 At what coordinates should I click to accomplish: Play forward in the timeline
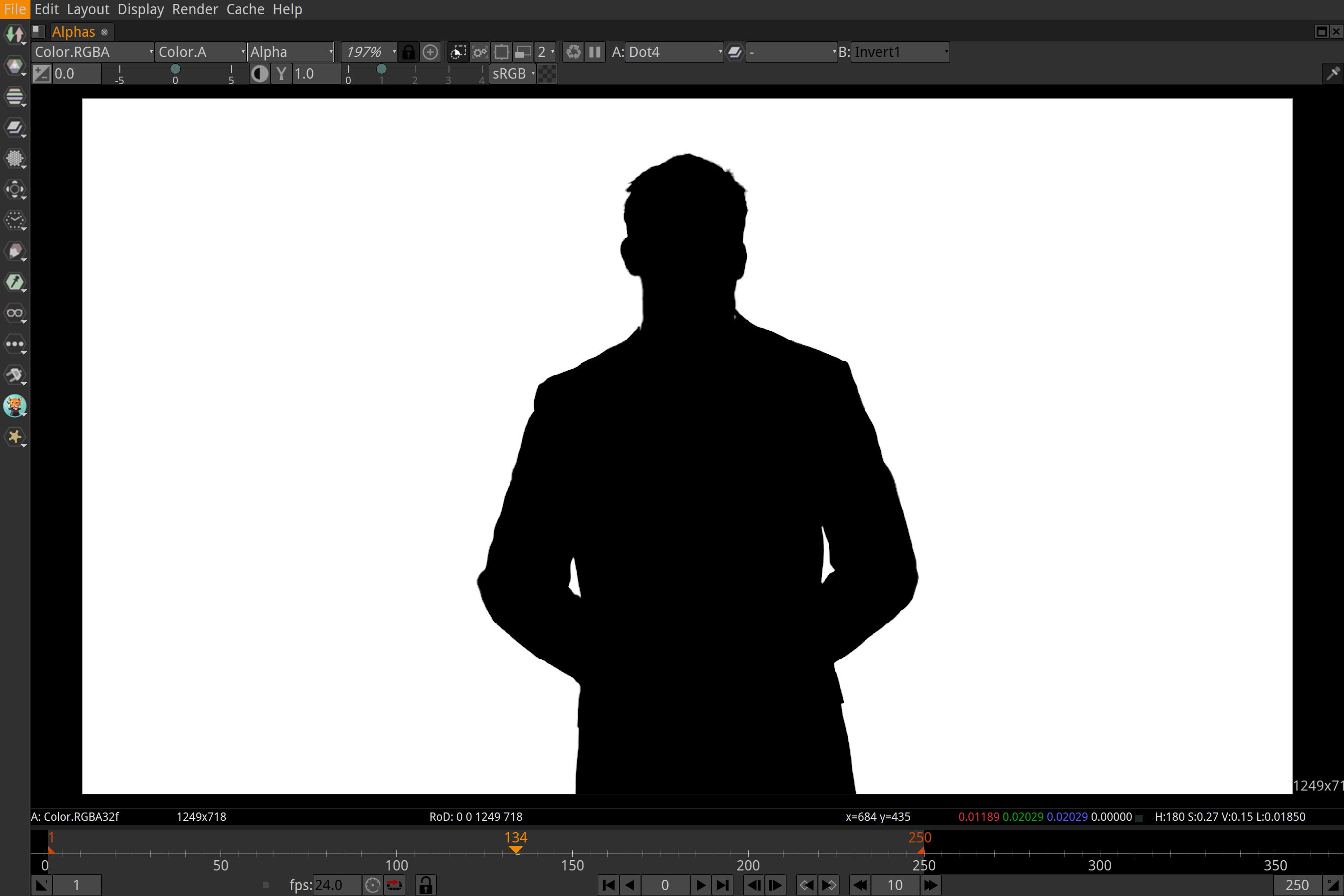pyautogui.click(x=700, y=885)
